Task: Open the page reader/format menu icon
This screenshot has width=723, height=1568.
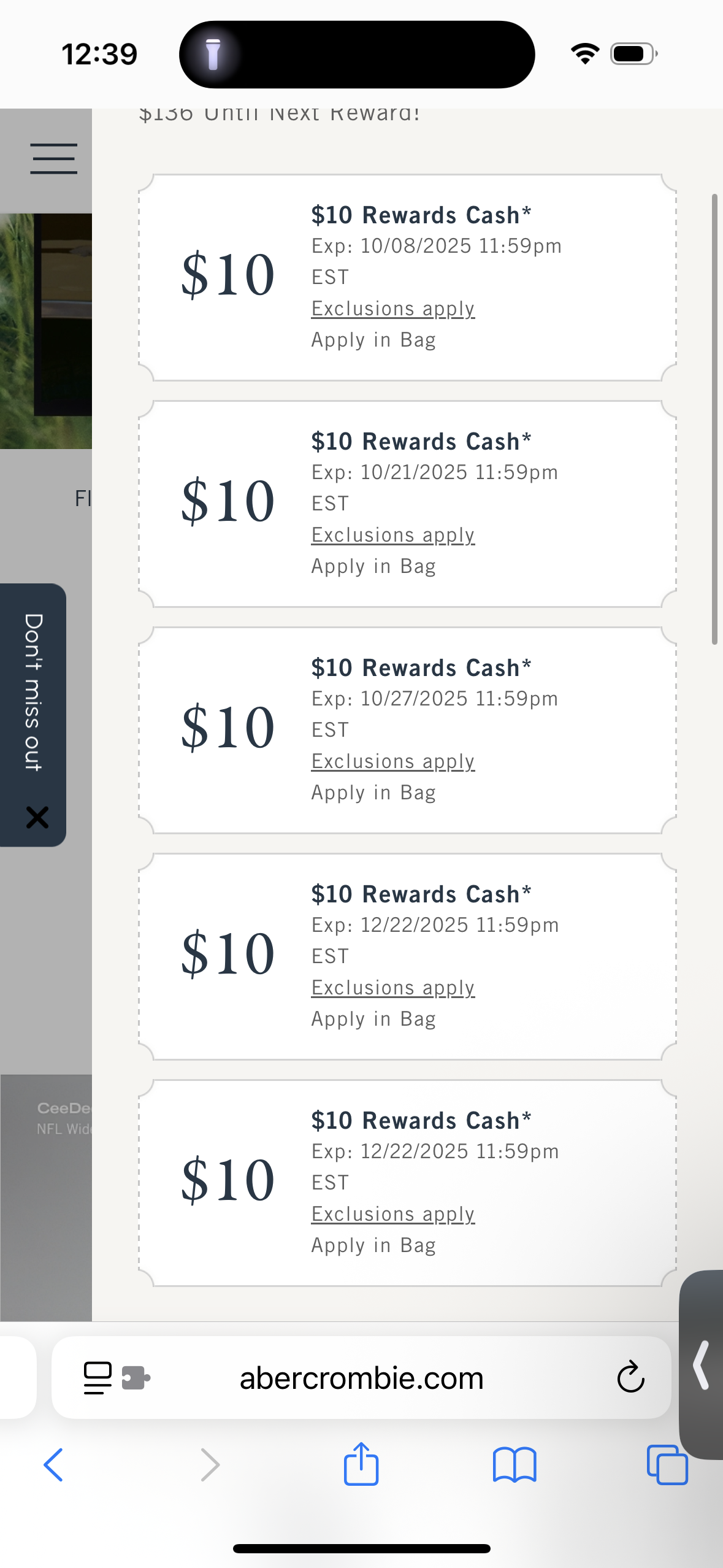Action: coord(98,1378)
